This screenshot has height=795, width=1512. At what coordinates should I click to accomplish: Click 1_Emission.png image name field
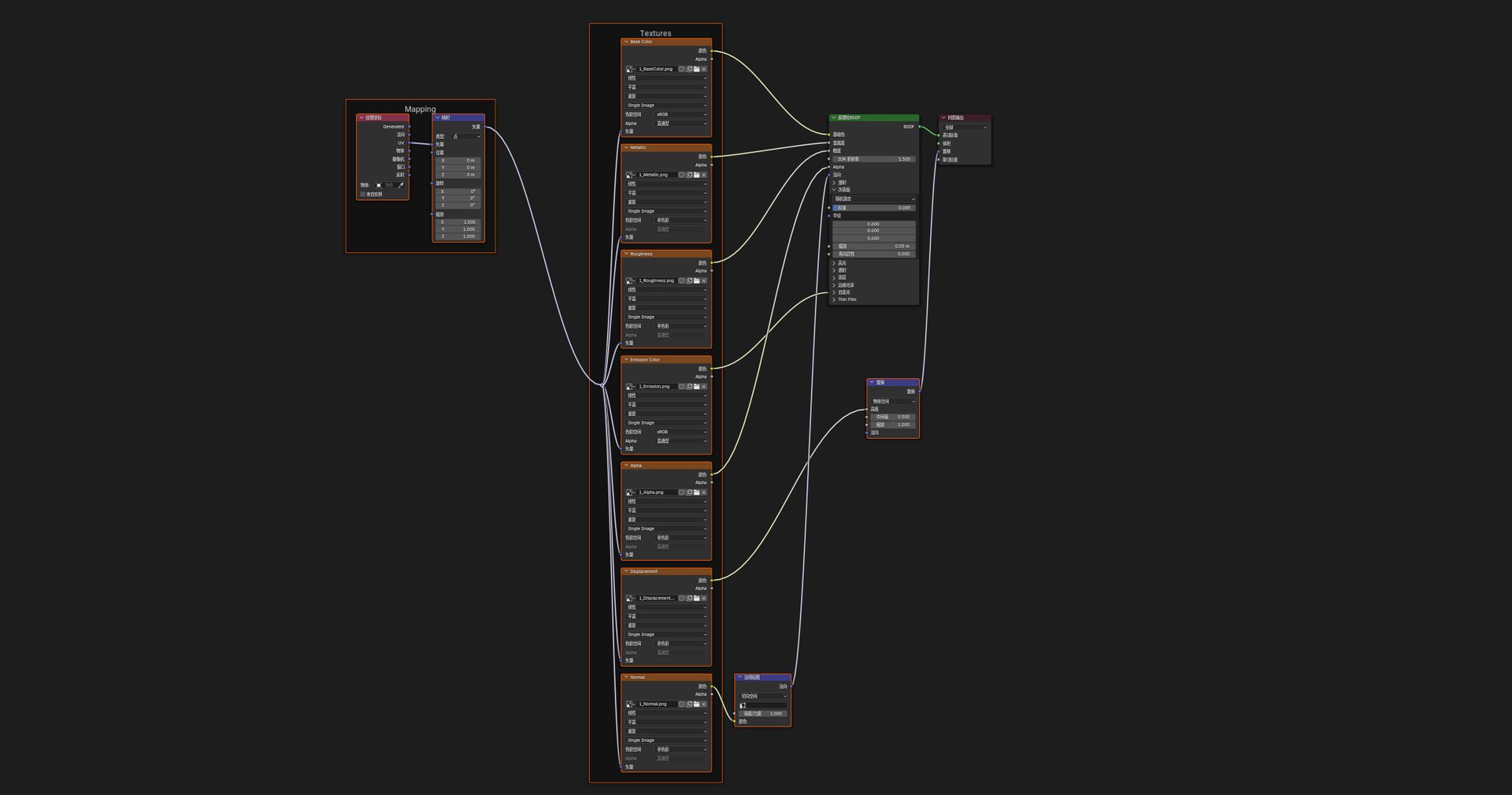657,387
